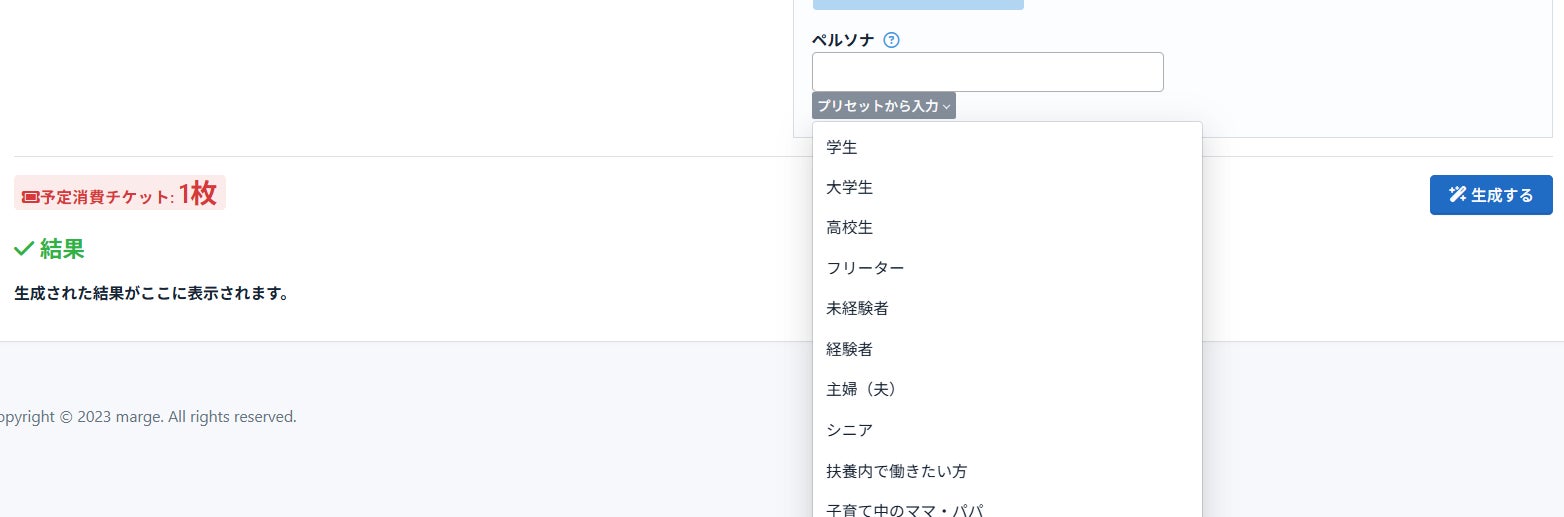Click the green checkmark icon next to 結果
The image size is (1564, 517).
tap(24, 249)
